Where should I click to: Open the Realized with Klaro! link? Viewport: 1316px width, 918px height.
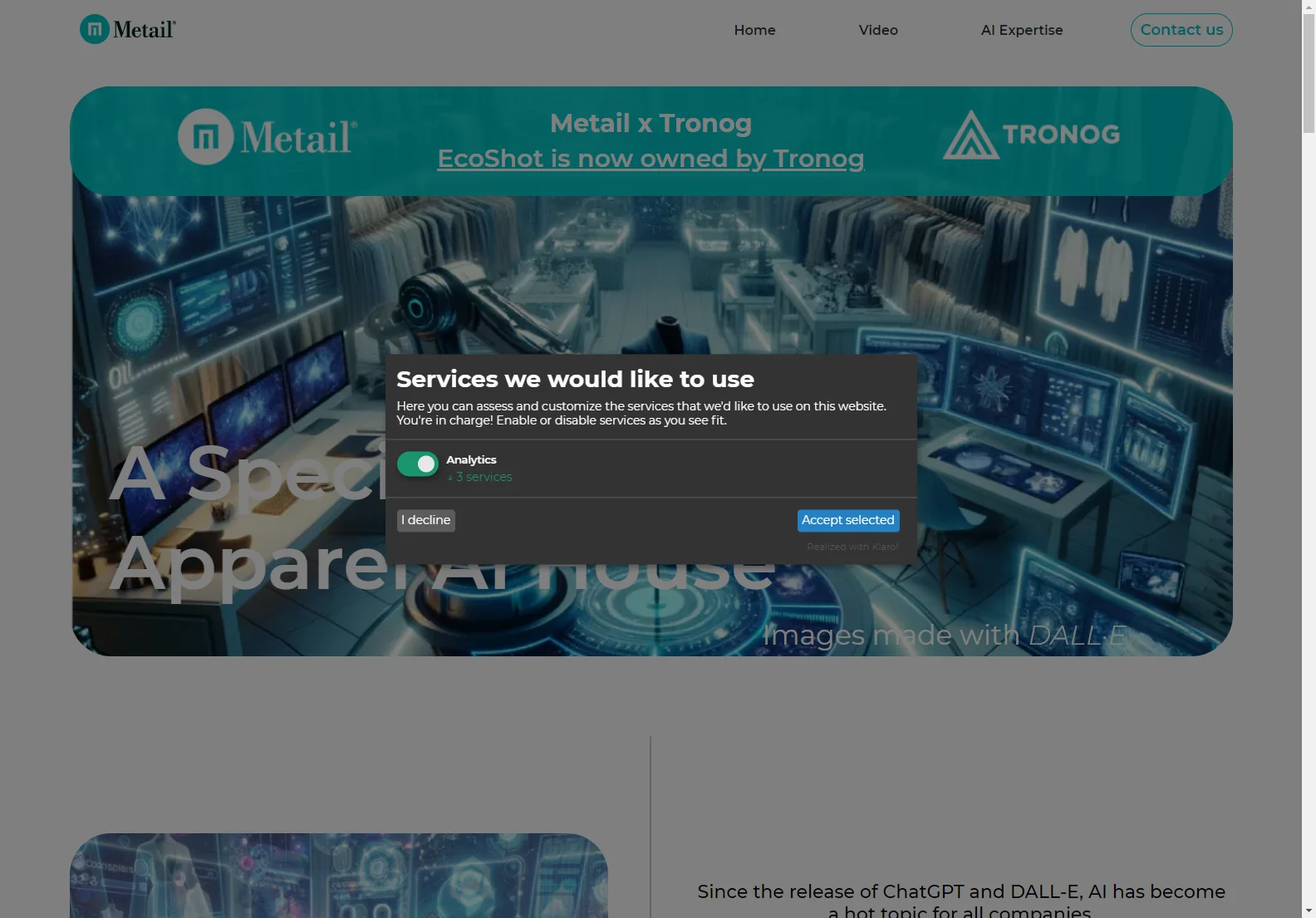852,547
